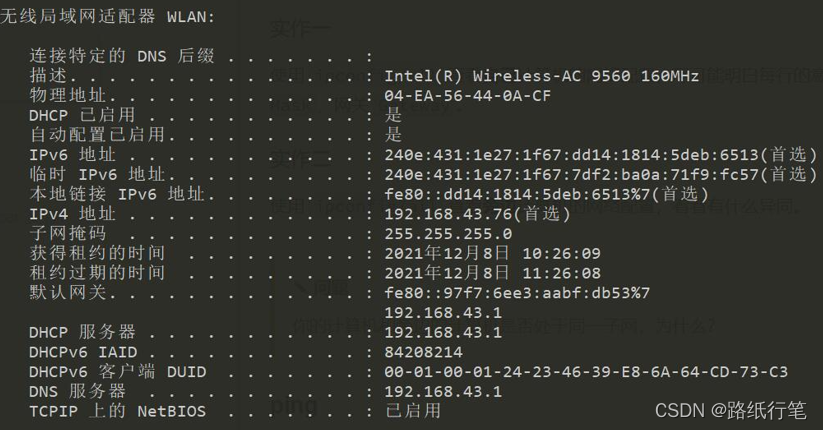Click the IPv6 address ending in 6513(首选)
Viewport: 823px width, 430px height.
pos(600,155)
